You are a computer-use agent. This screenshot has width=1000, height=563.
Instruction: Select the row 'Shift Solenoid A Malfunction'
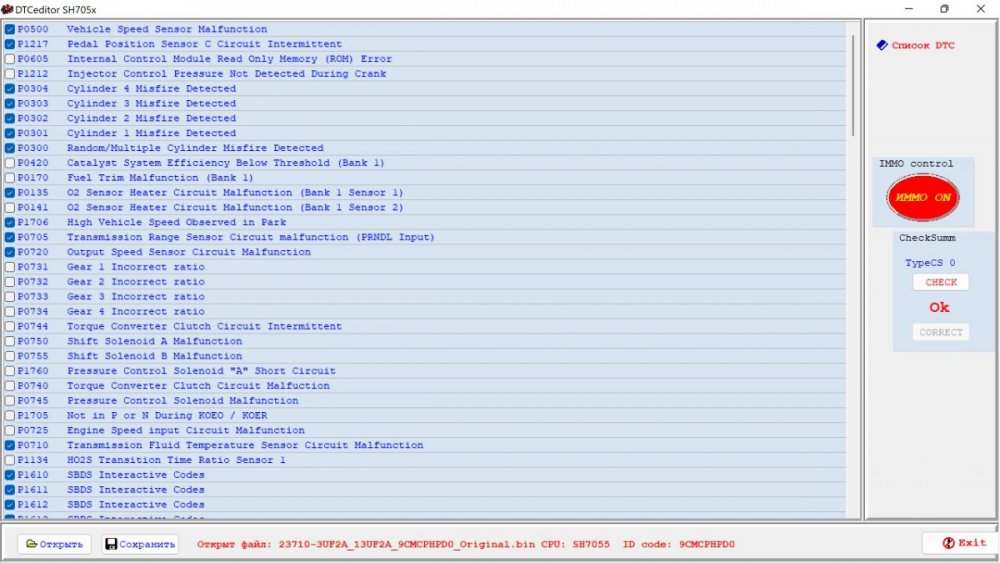click(x=424, y=341)
